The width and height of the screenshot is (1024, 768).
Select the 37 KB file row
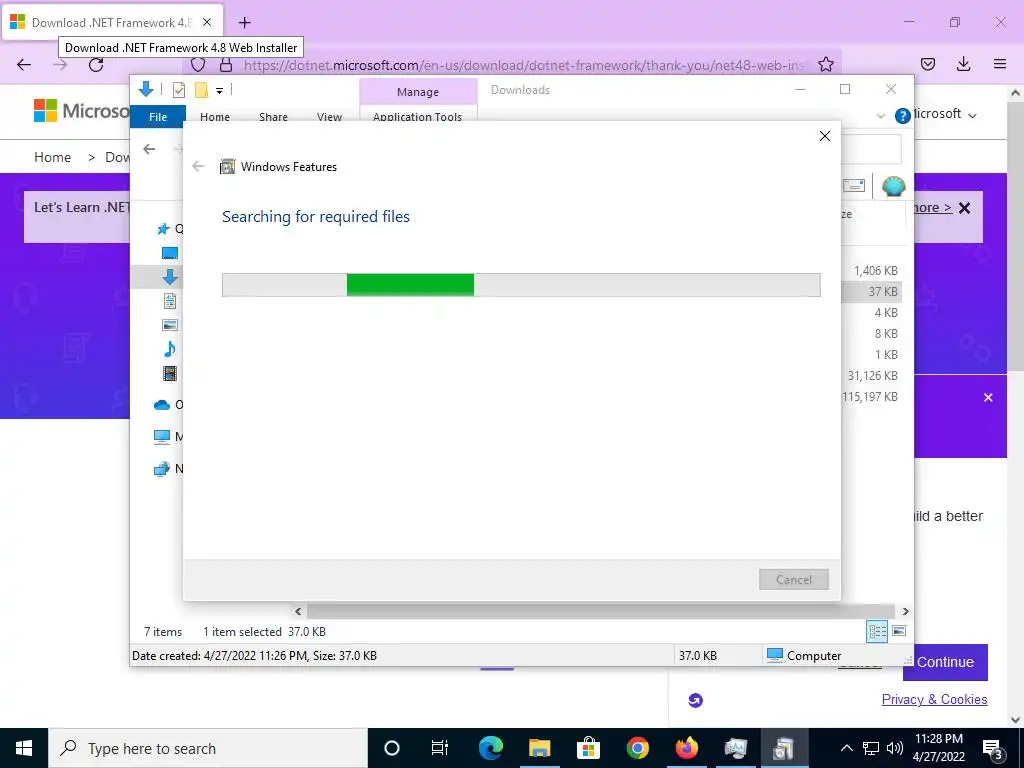(872, 292)
